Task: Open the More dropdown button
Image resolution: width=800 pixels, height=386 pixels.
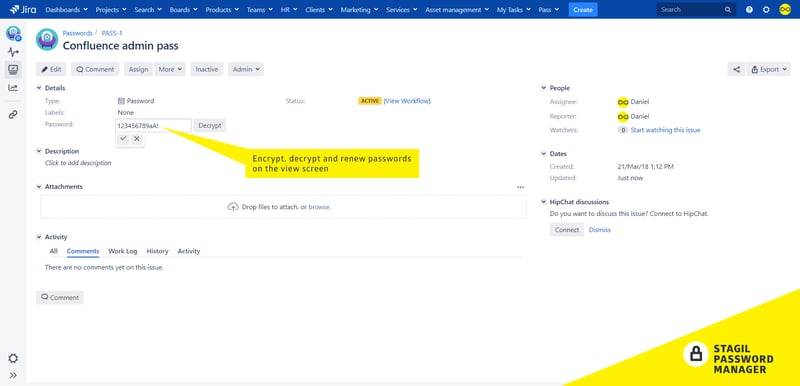Action: pos(170,69)
